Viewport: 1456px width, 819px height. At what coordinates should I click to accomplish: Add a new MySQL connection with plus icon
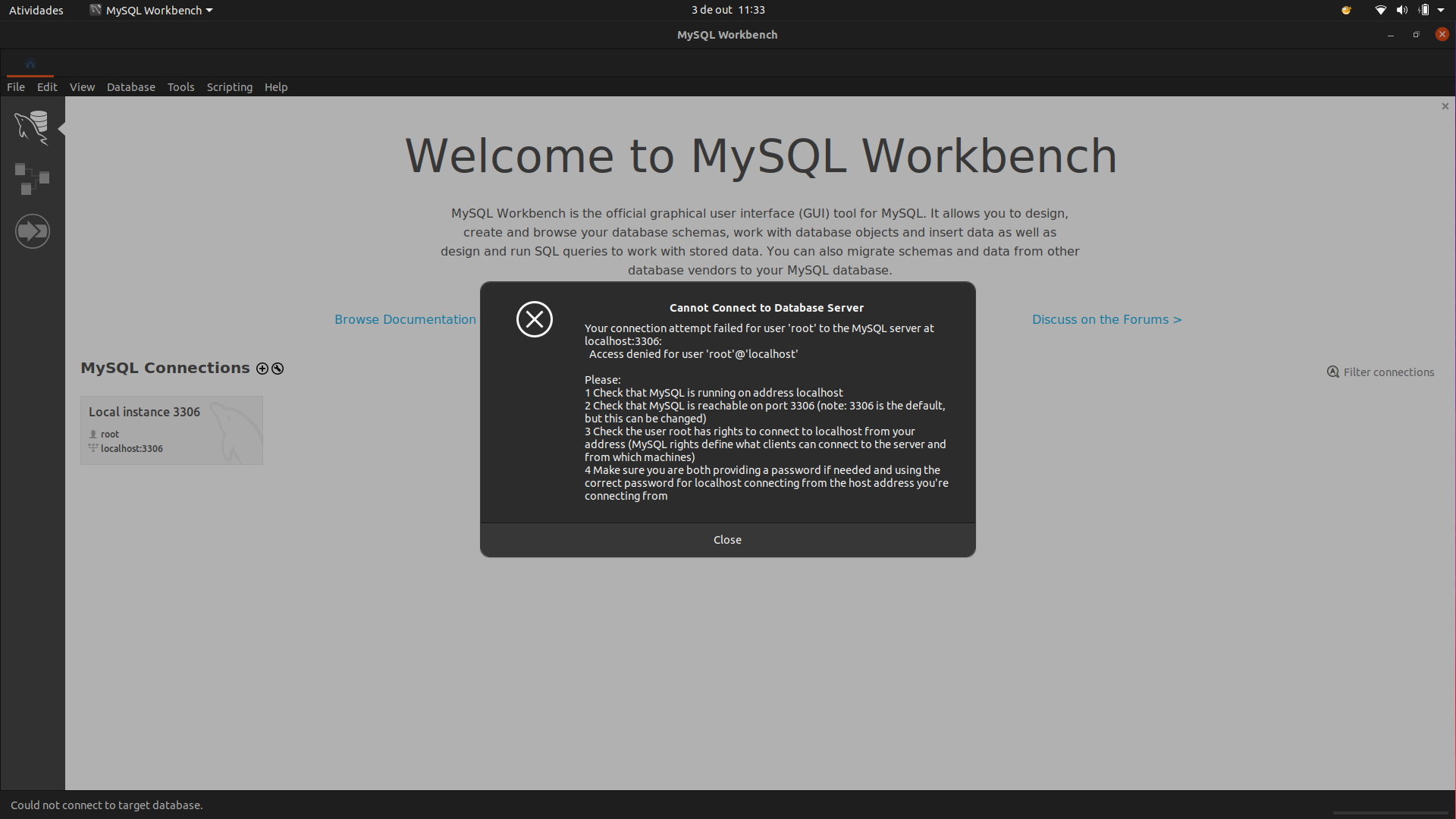pyautogui.click(x=262, y=369)
